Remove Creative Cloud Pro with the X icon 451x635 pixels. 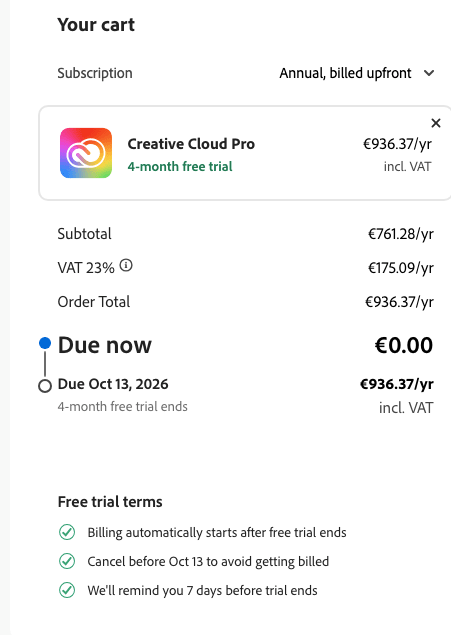coord(436,123)
